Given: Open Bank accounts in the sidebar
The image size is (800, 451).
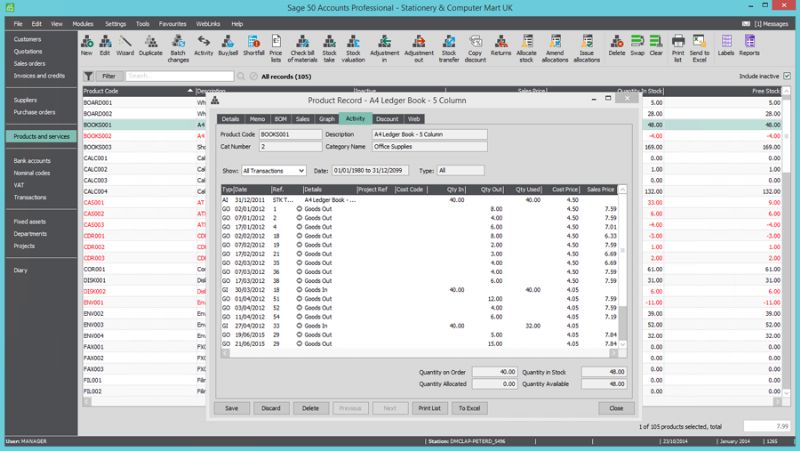Looking at the screenshot, I should (x=32, y=161).
